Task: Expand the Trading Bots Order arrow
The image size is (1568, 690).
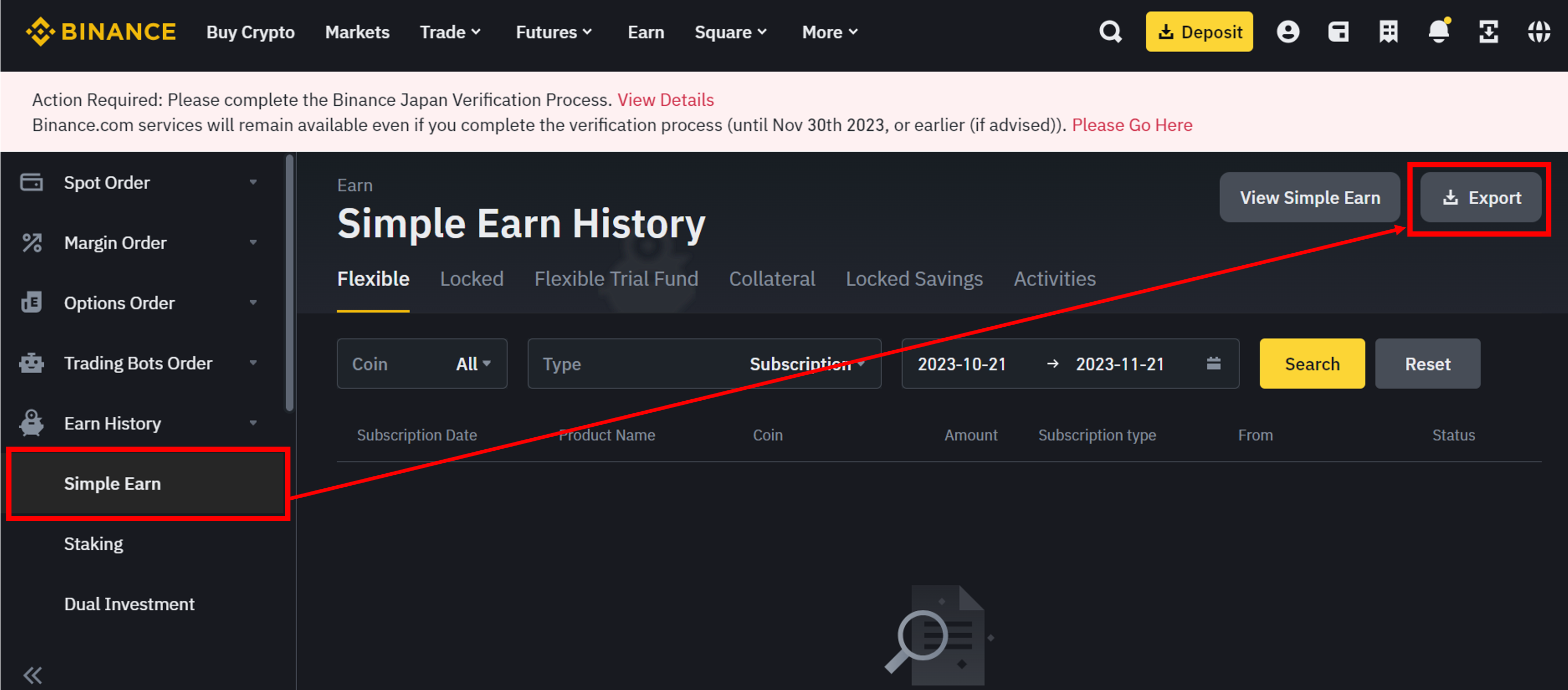Action: [253, 363]
